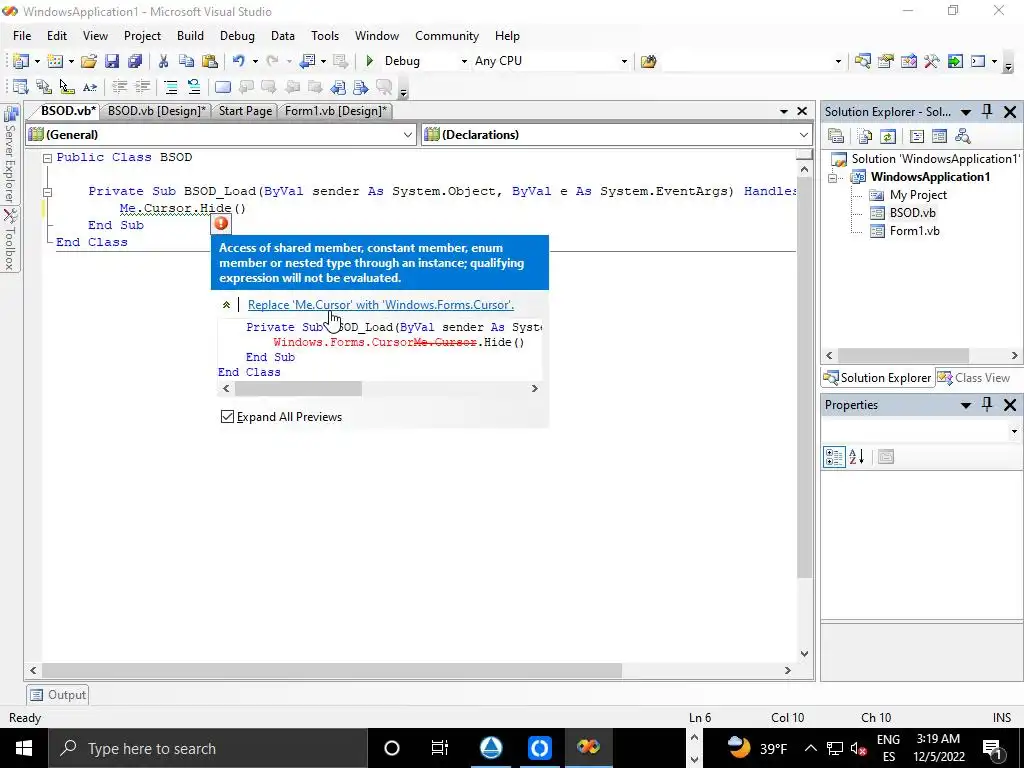Open the File menu
Image resolution: width=1024 pixels, height=768 pixels.
coord(22,36)
